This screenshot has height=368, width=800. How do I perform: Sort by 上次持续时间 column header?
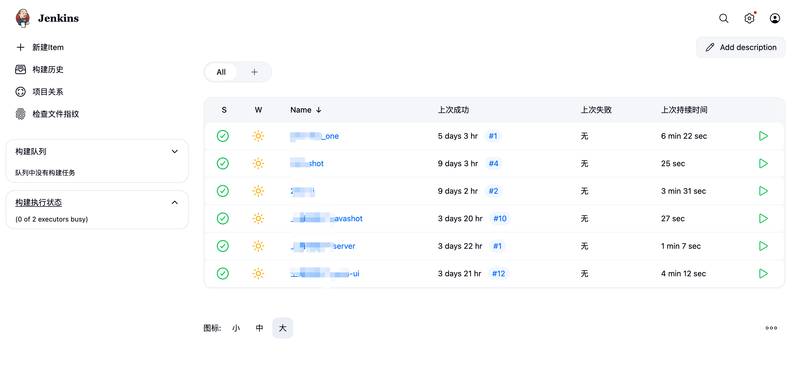click(684, 110)
